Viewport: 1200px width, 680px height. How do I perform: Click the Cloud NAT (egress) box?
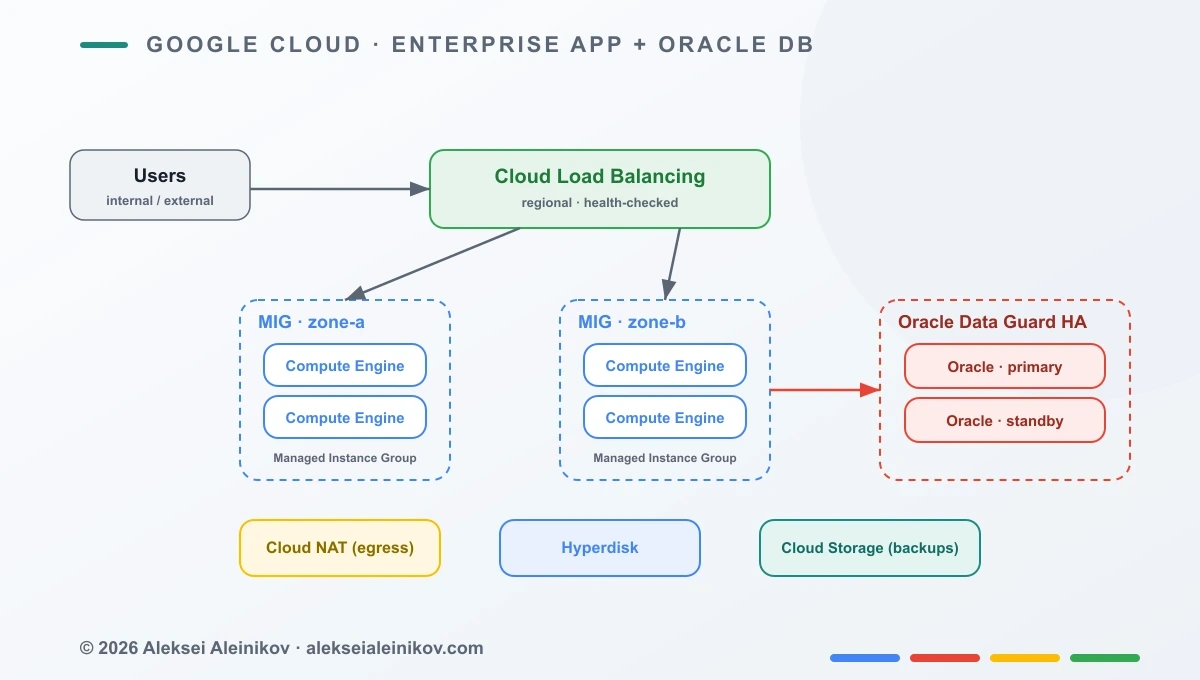340,548
